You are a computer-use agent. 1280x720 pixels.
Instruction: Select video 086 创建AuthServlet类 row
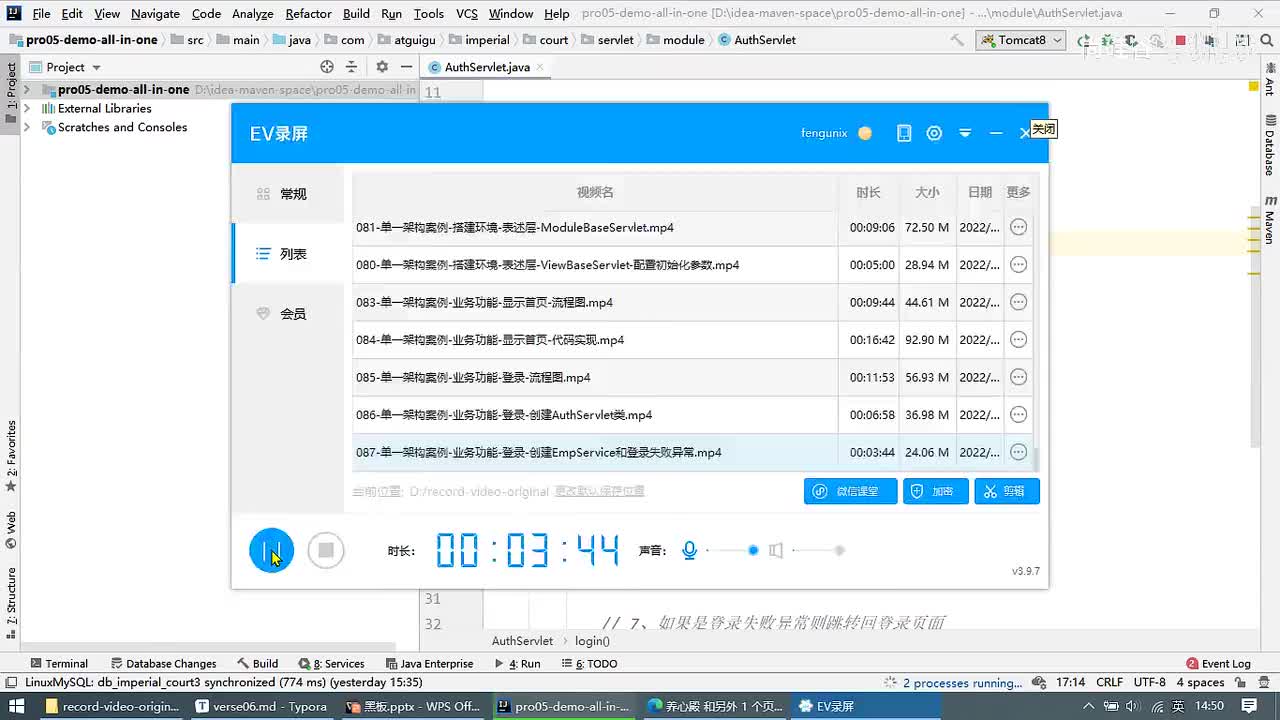(692, 415)
